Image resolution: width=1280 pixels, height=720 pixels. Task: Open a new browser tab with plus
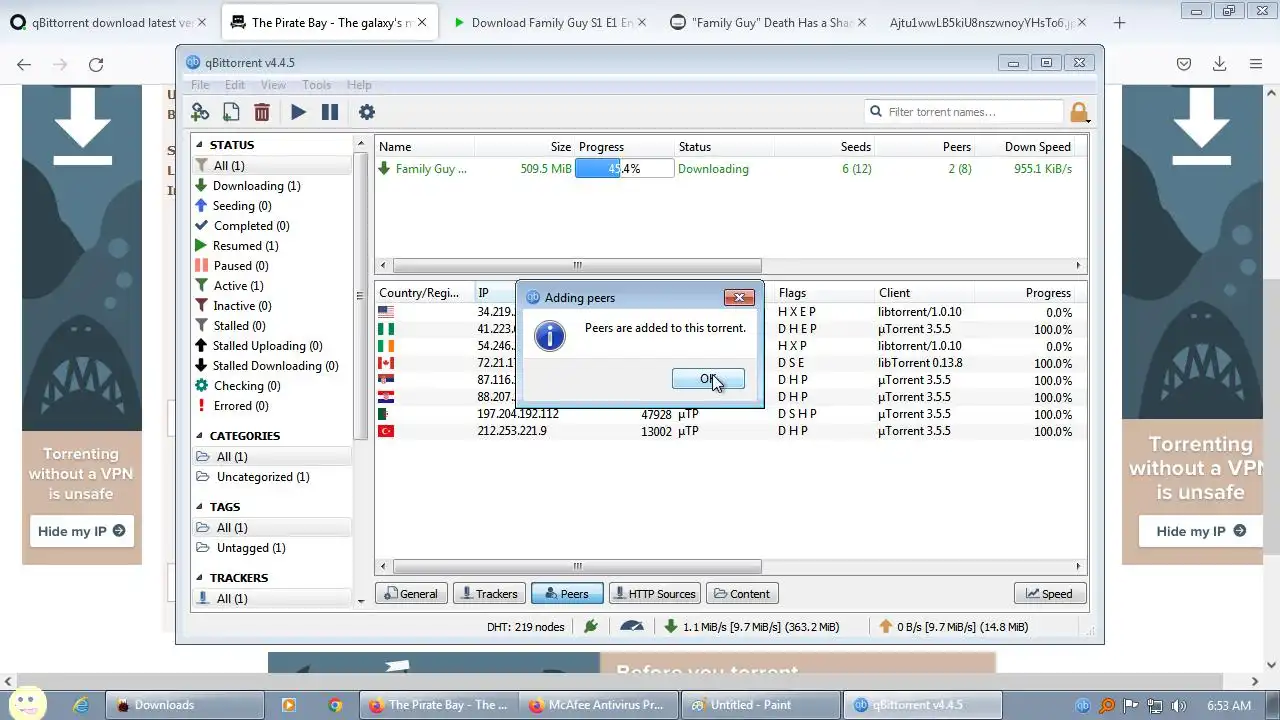(1119, 22)
